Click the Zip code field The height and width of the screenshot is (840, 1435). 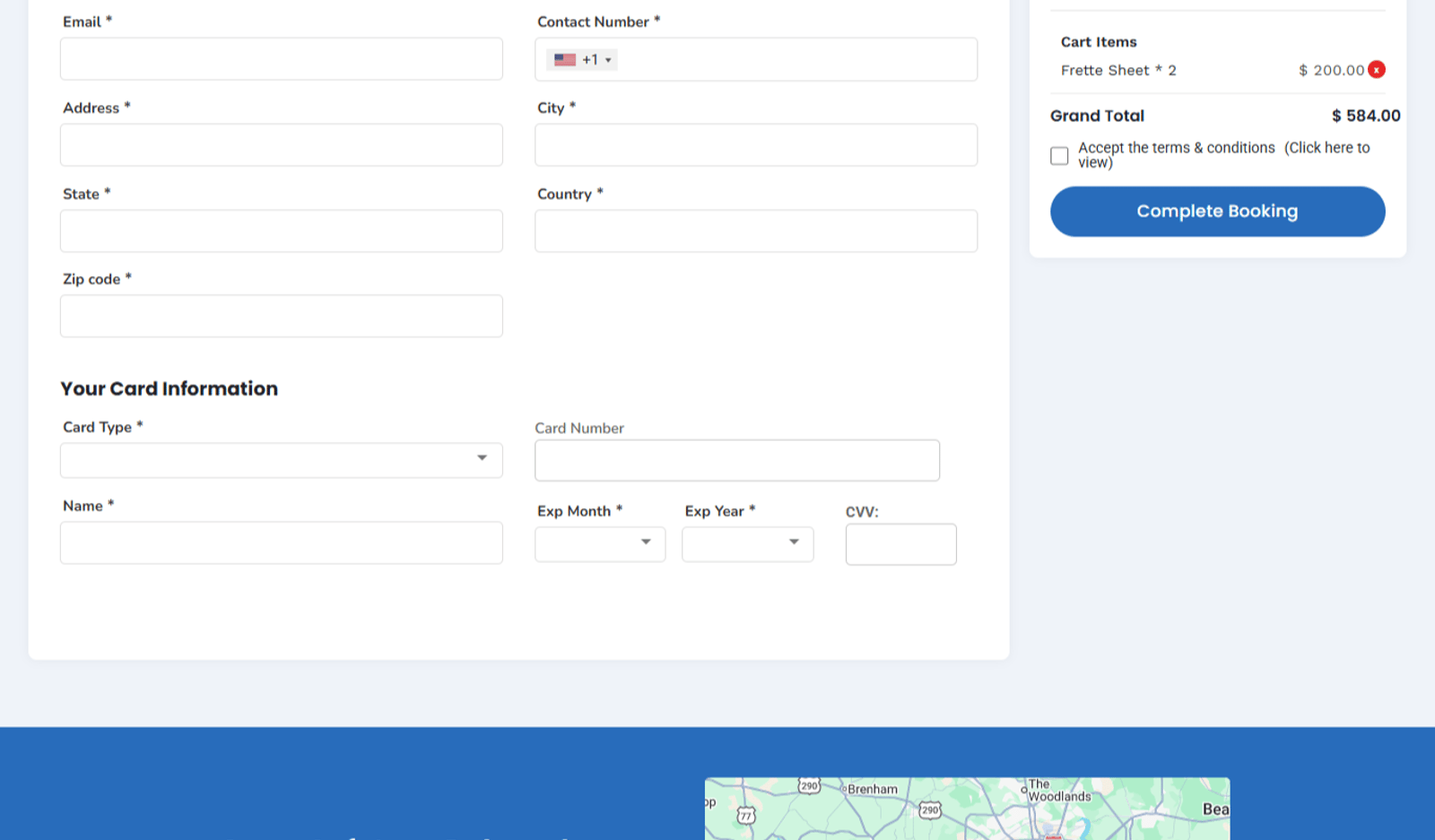pyautogui.click(x=282, y=316)
